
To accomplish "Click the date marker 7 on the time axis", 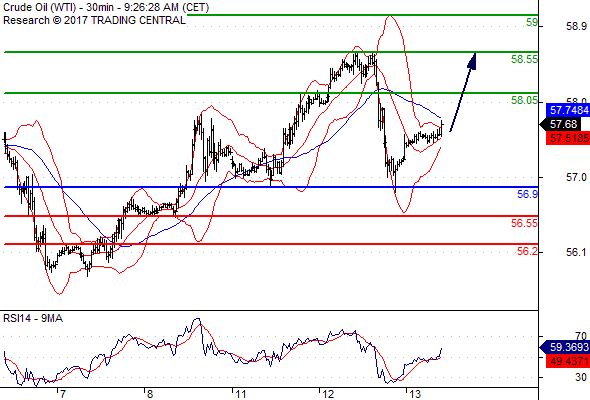I will (63, 394).
